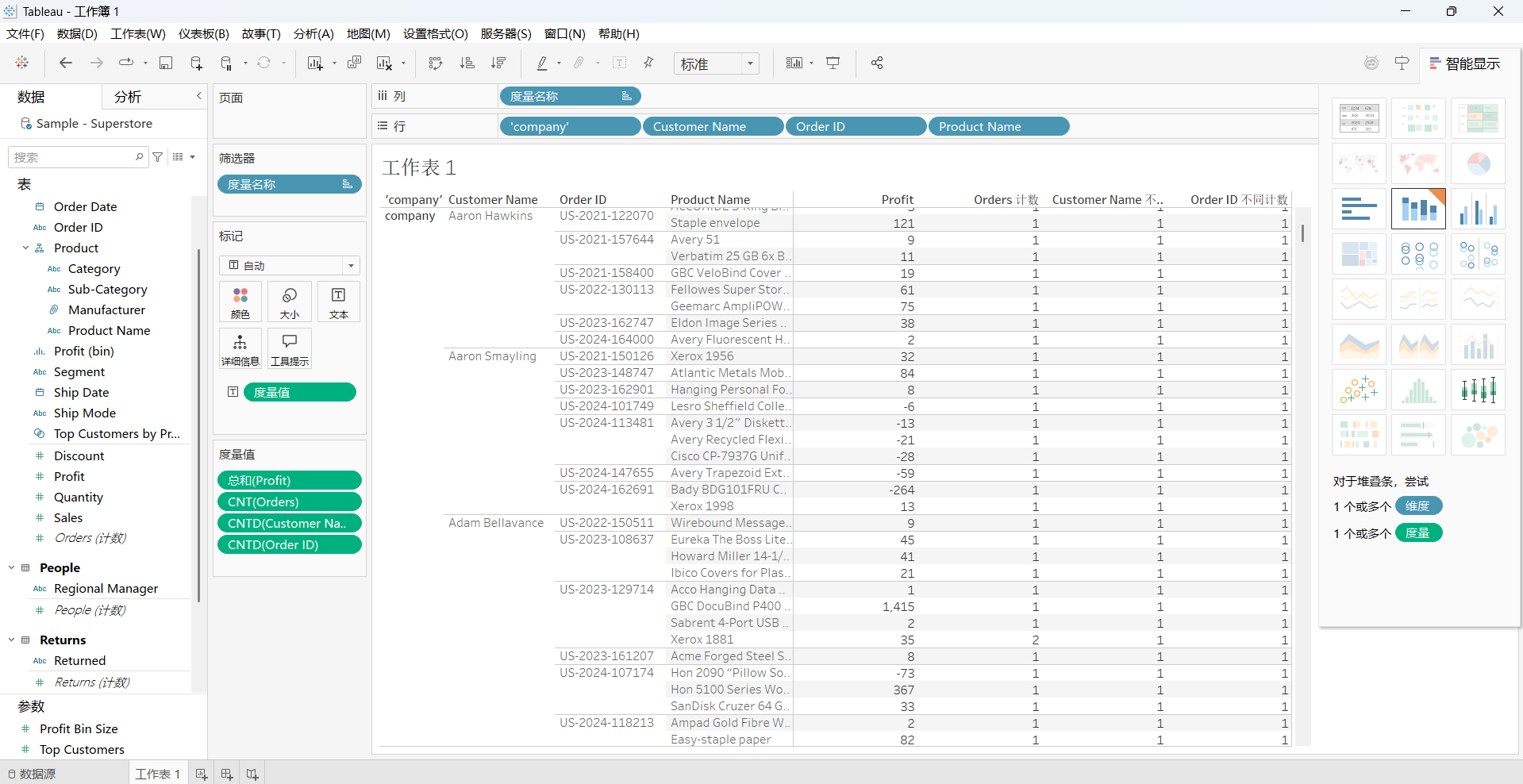Click the add new data source icon
The width and height of the screenshot is (1523, 784).
[x=196, y=63]
